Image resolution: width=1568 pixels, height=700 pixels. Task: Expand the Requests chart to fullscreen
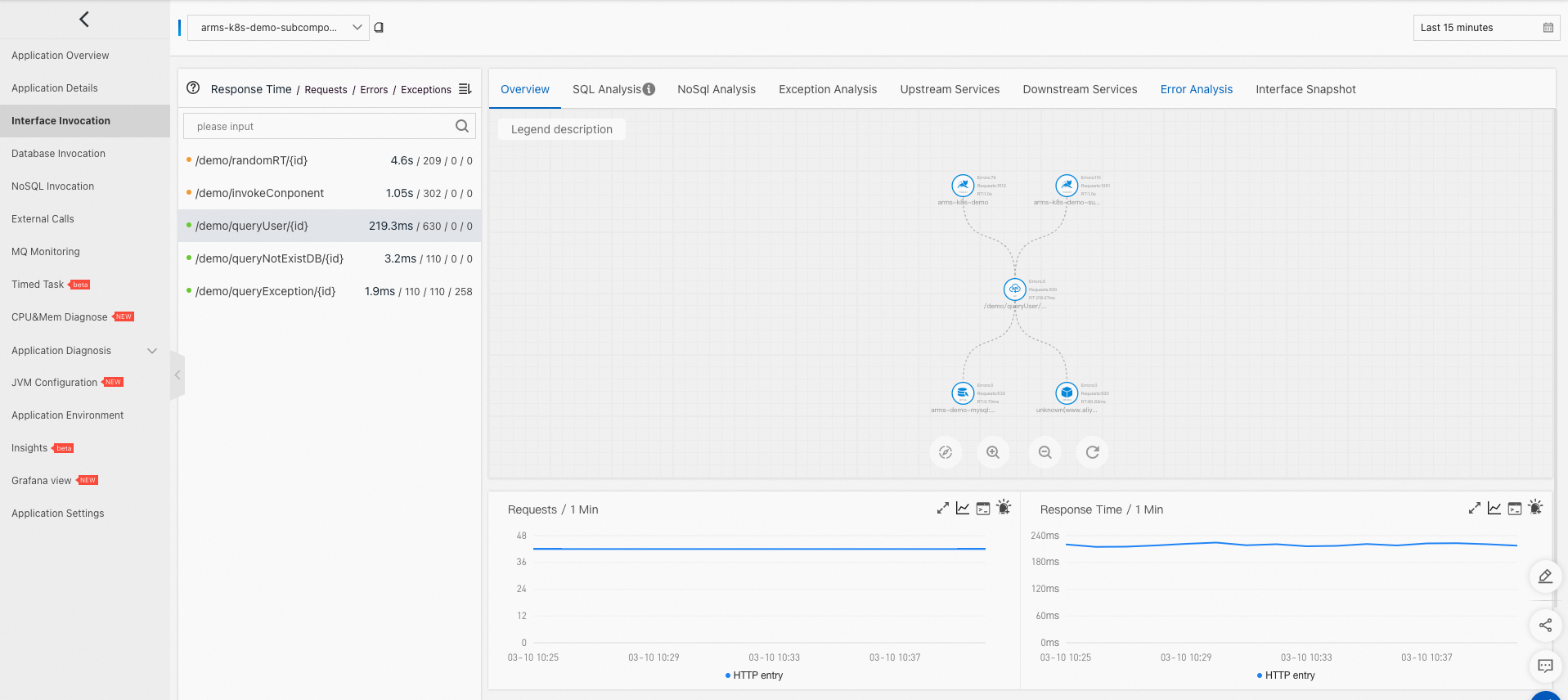(x=943, y=508)
